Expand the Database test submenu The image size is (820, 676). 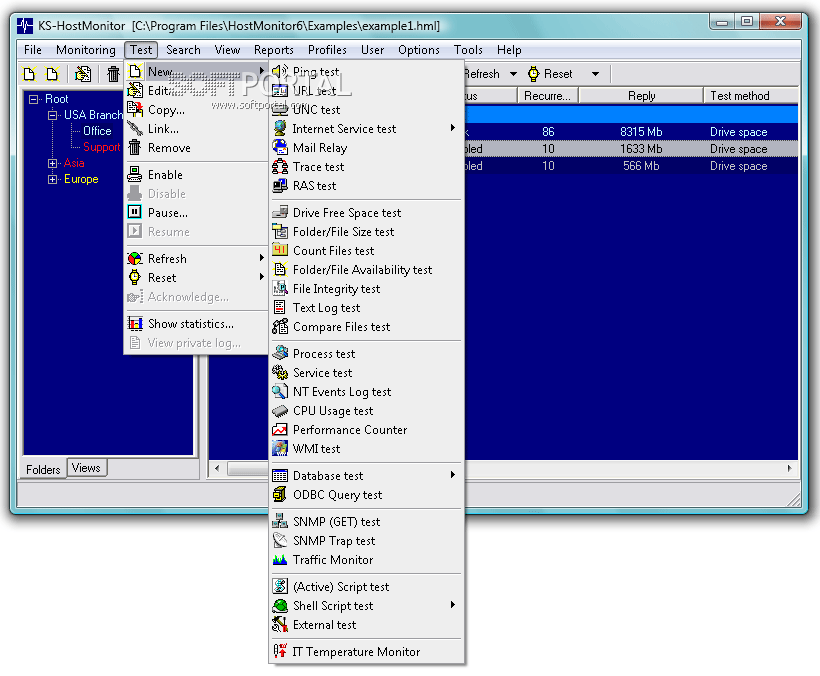(x=453, y=475)
